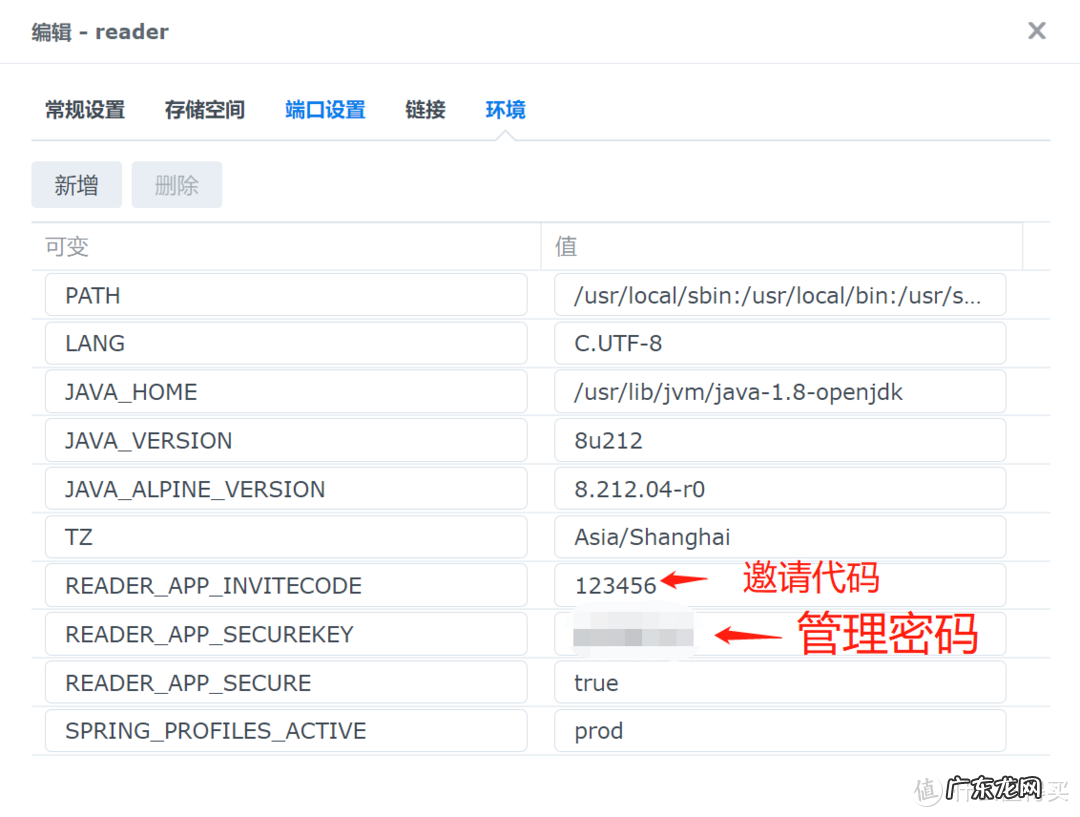Select the SPRING_PROFILES_ACTIVE value prod

(x=780, y=731)
